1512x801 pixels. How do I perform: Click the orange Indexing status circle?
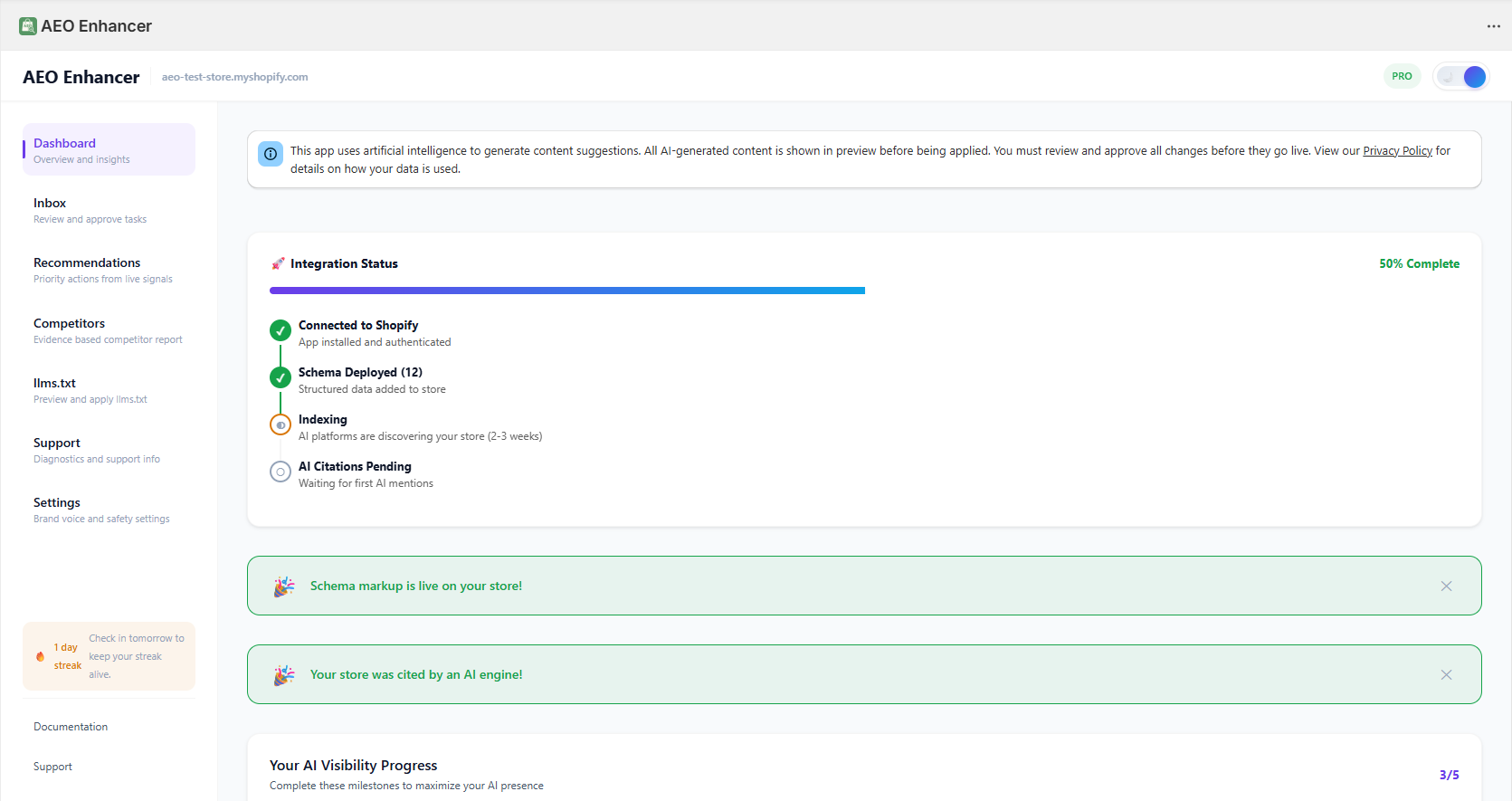pos(281,424)
